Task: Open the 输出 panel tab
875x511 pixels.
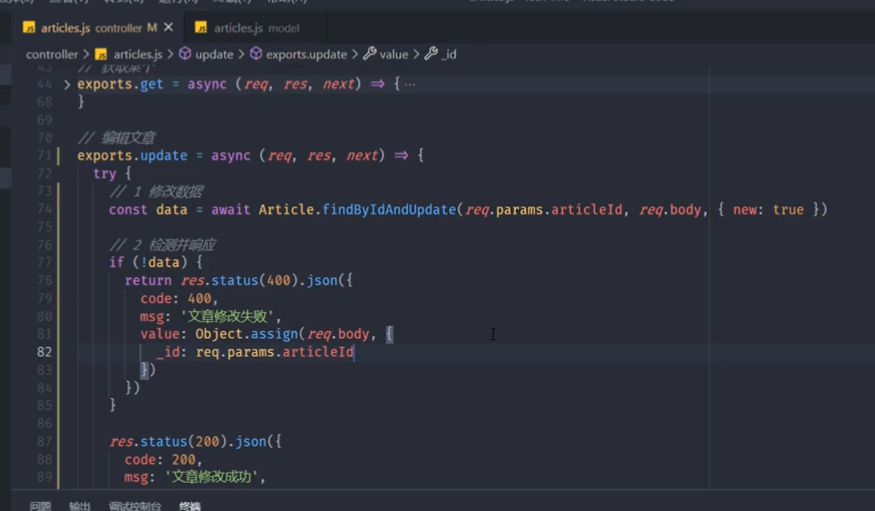Action: tap(80, 506)
